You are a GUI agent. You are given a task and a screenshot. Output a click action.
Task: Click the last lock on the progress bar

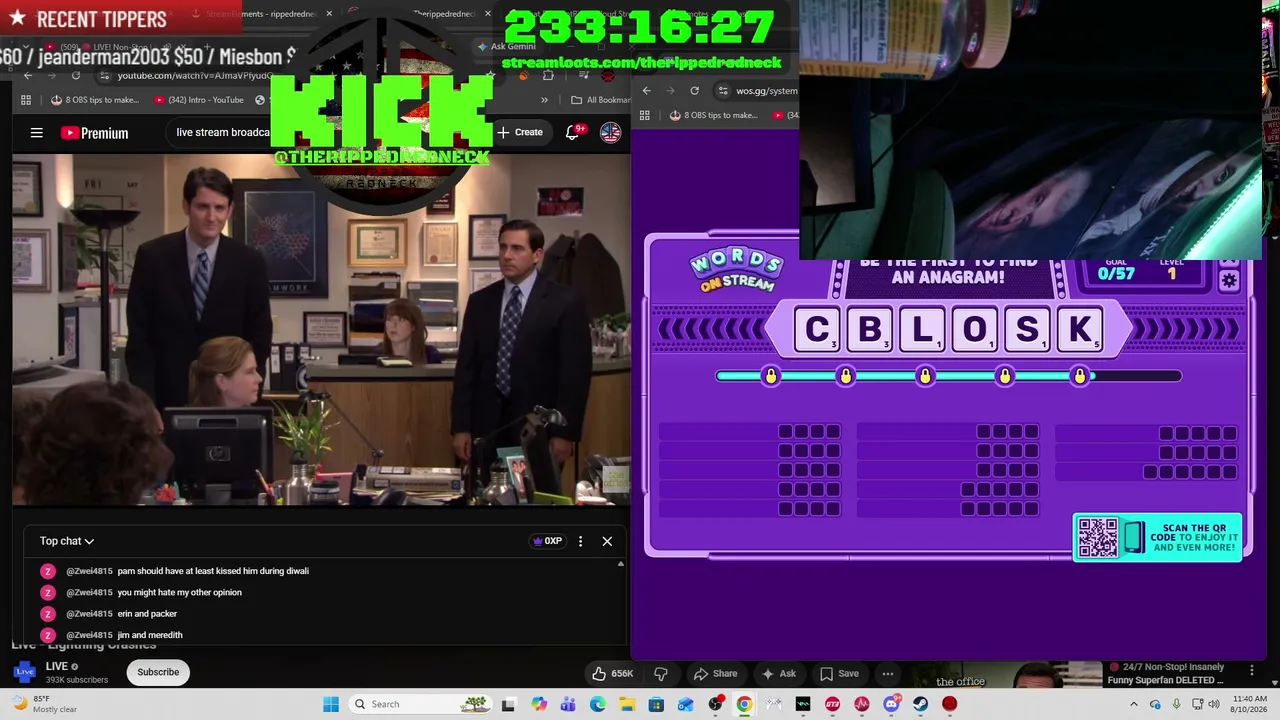pyautogui.click(x=1080, y=376)
